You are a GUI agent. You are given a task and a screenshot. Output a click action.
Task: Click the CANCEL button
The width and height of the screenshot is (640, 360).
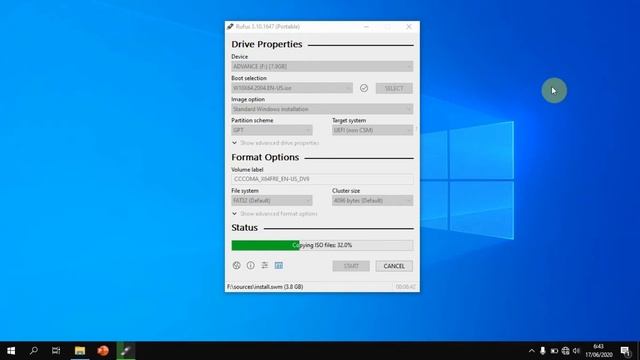394,266
